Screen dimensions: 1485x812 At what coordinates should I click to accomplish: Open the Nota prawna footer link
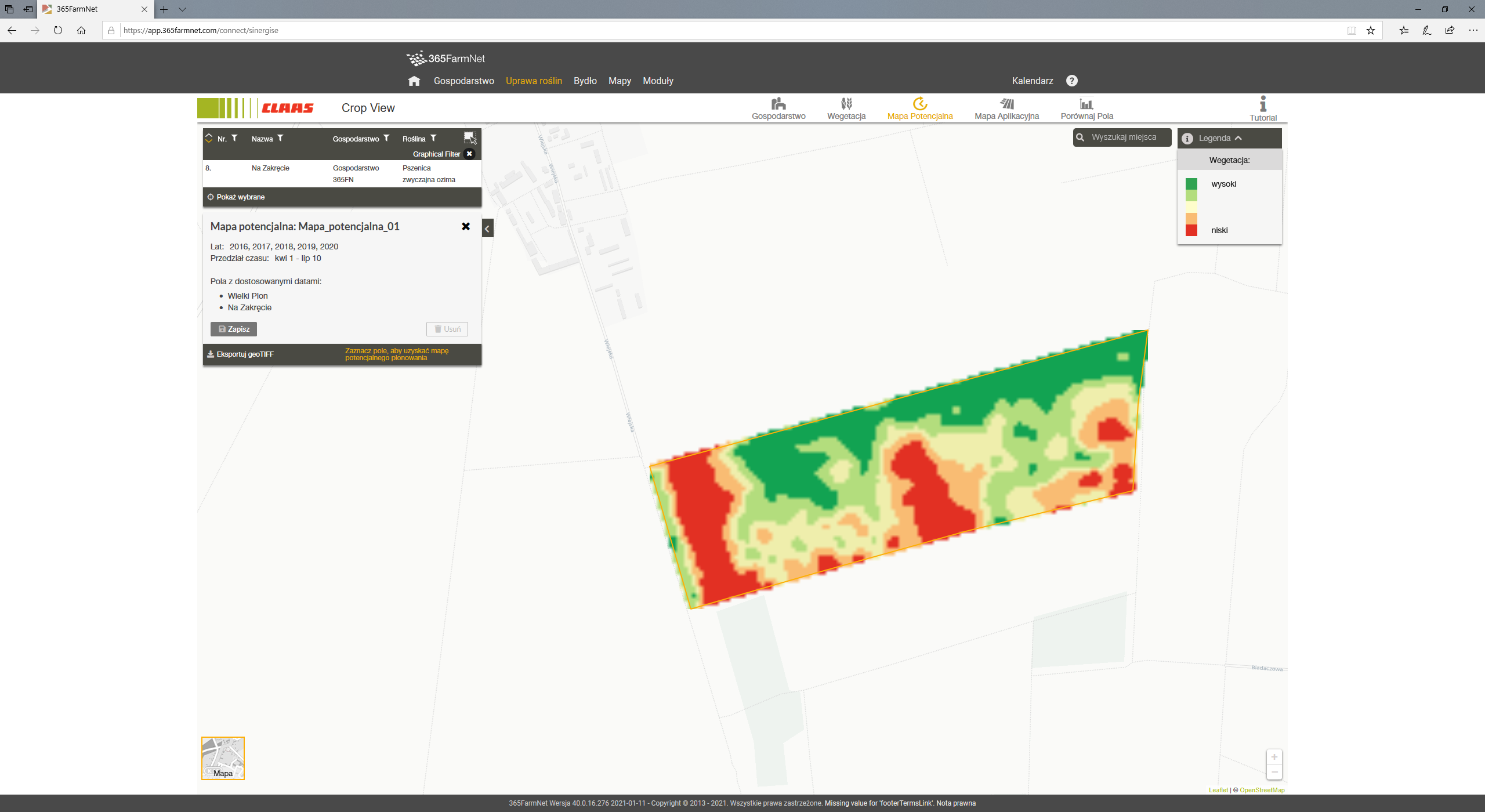coord(956,803)
